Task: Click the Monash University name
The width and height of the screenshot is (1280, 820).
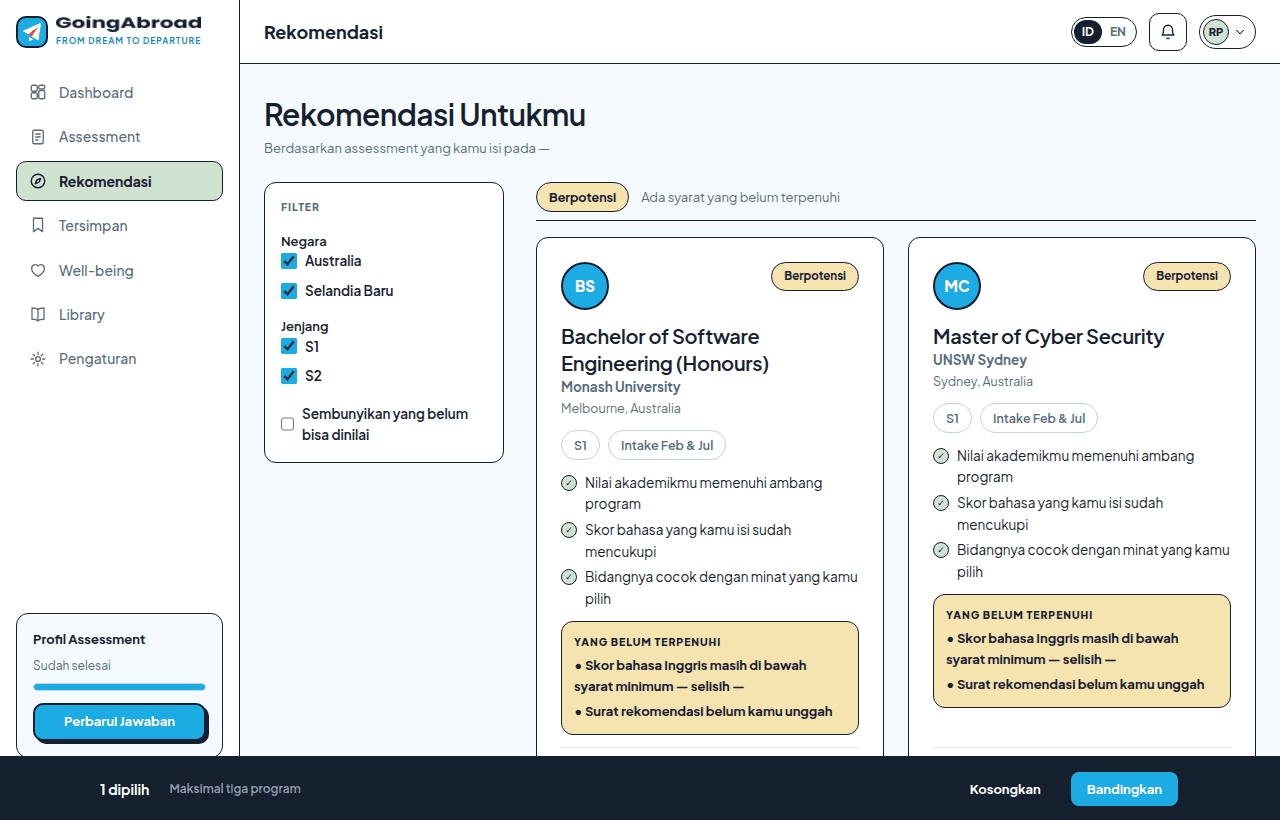Action: pos(621,387)
